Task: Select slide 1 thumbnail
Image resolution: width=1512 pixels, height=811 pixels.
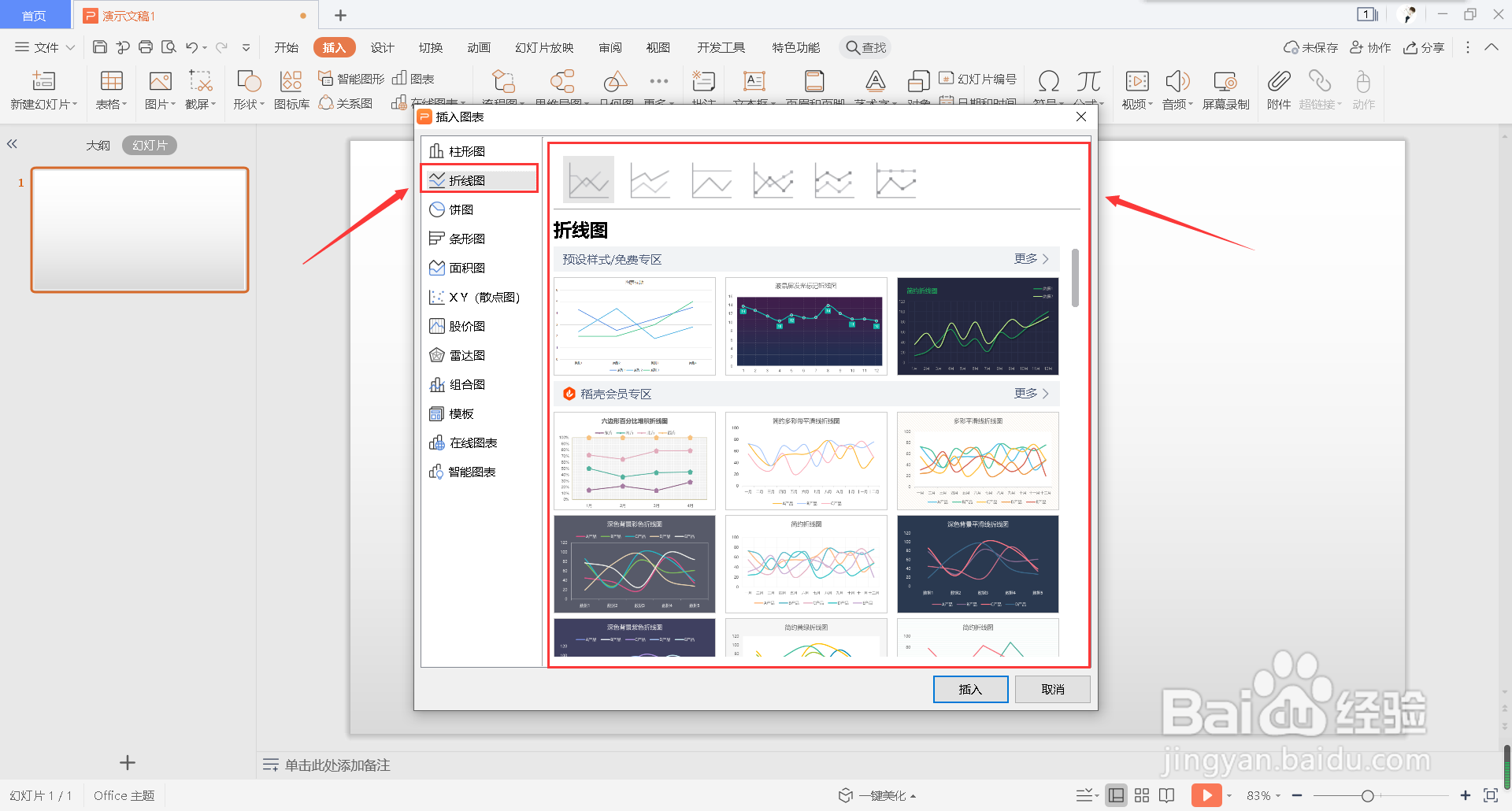Action: 140,230
